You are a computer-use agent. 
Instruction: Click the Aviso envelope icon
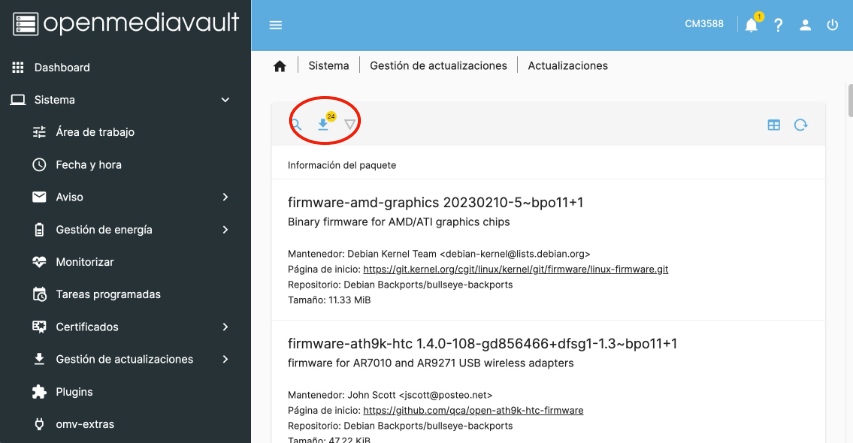click(39, 197)
